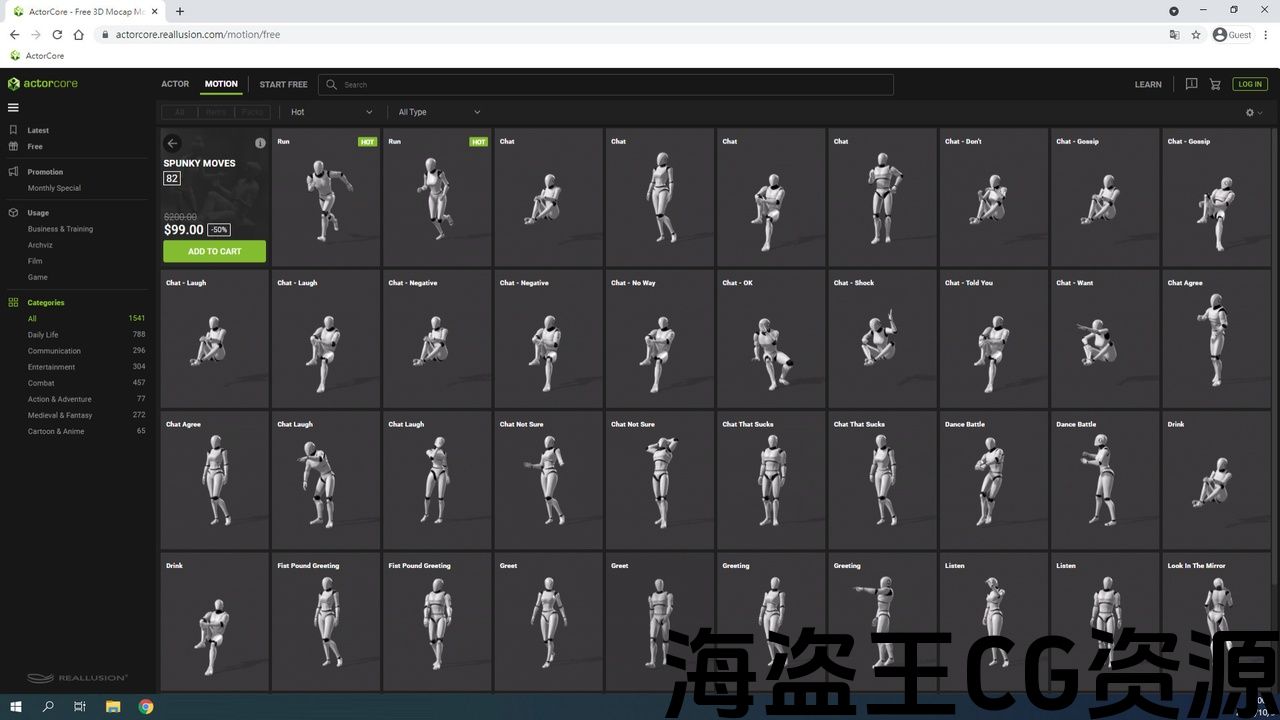The image size is (1280, 720).
Task: Select the Packs filter segment
Action: [252, 112]
